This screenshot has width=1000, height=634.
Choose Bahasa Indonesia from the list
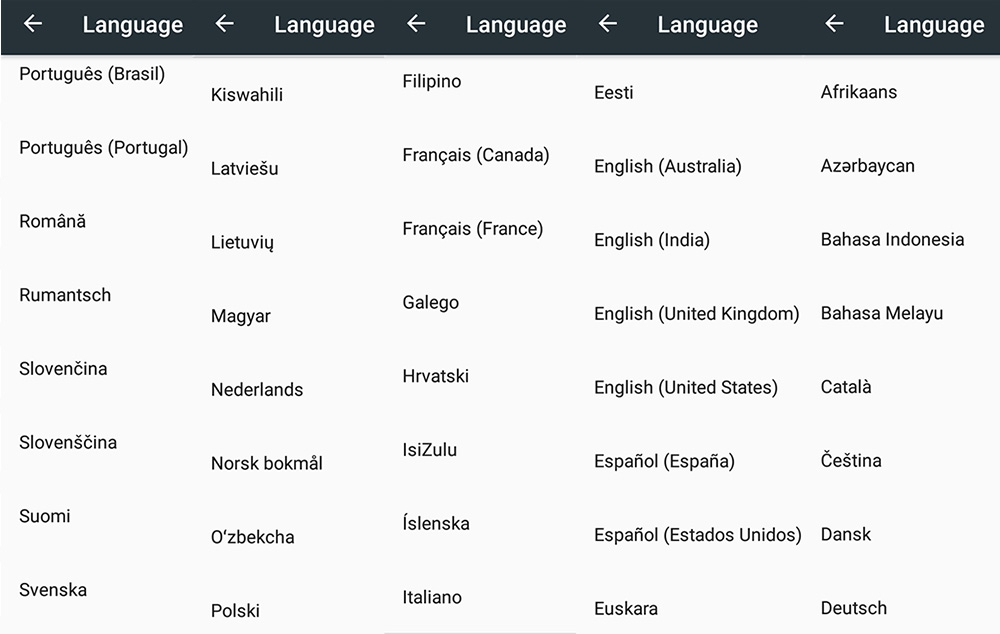click(893, 240)
